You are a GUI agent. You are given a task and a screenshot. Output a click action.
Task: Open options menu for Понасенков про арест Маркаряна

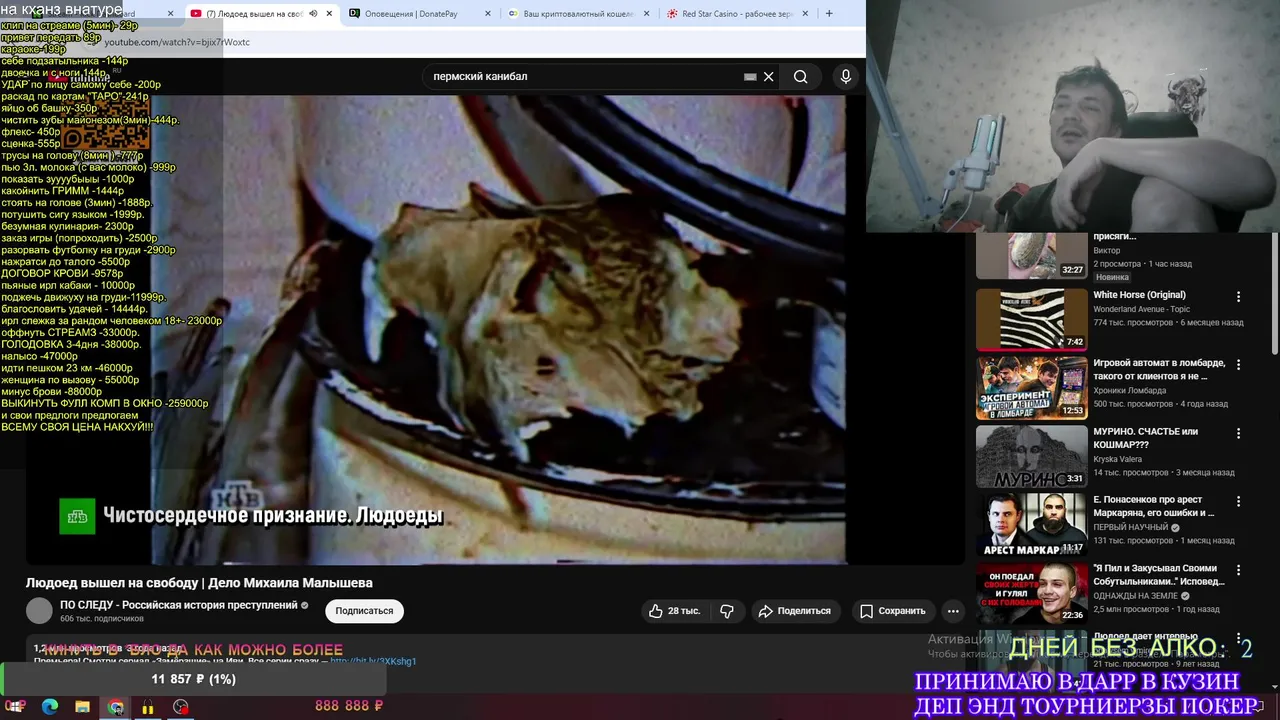(x=1238, y=501)
